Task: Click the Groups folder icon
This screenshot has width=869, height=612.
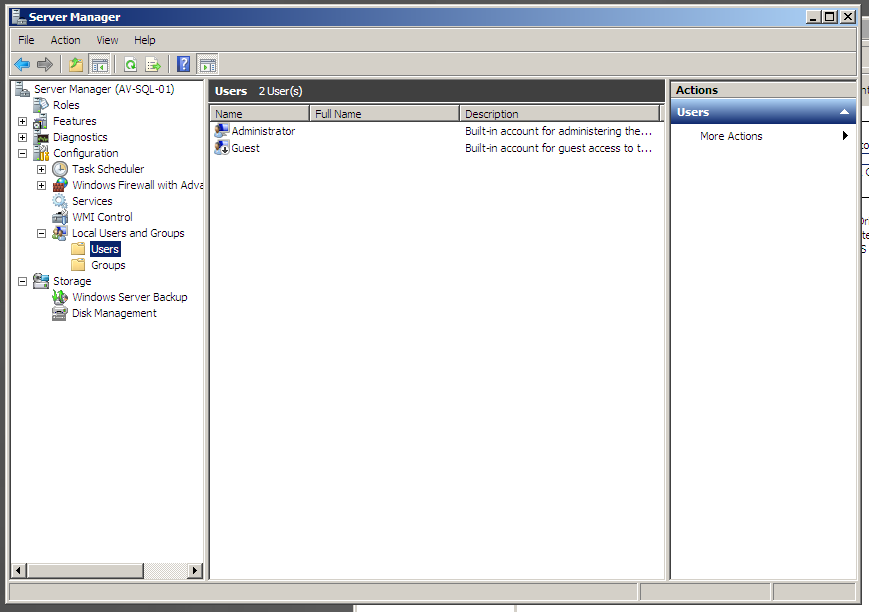Action: [78, 265]
